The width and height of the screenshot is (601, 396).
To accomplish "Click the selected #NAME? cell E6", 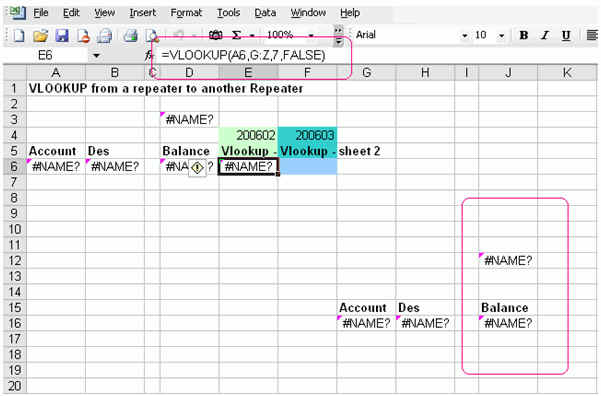I will [248, 167].
